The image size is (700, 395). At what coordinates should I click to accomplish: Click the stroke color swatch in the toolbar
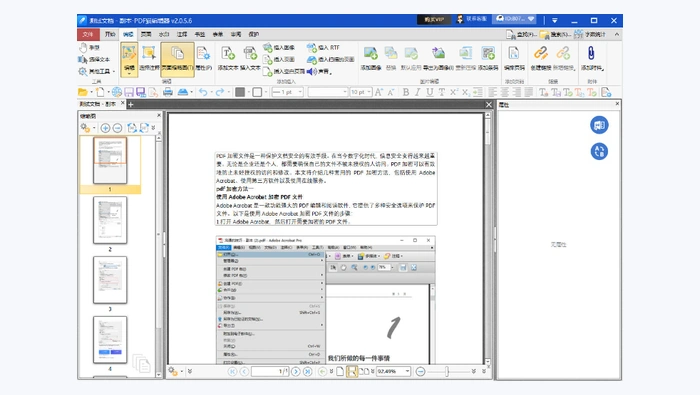pyautogui.click(x=257, y=92)
